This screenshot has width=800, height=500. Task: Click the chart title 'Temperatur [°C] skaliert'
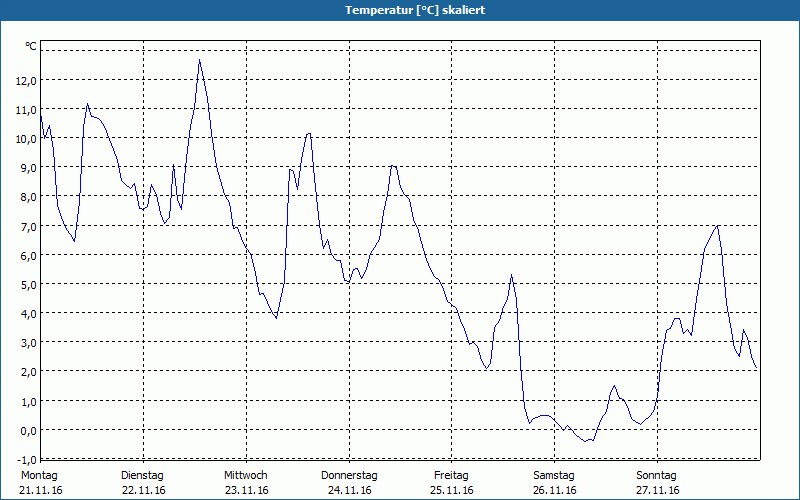pyautogui.click(x=415, y=10)
